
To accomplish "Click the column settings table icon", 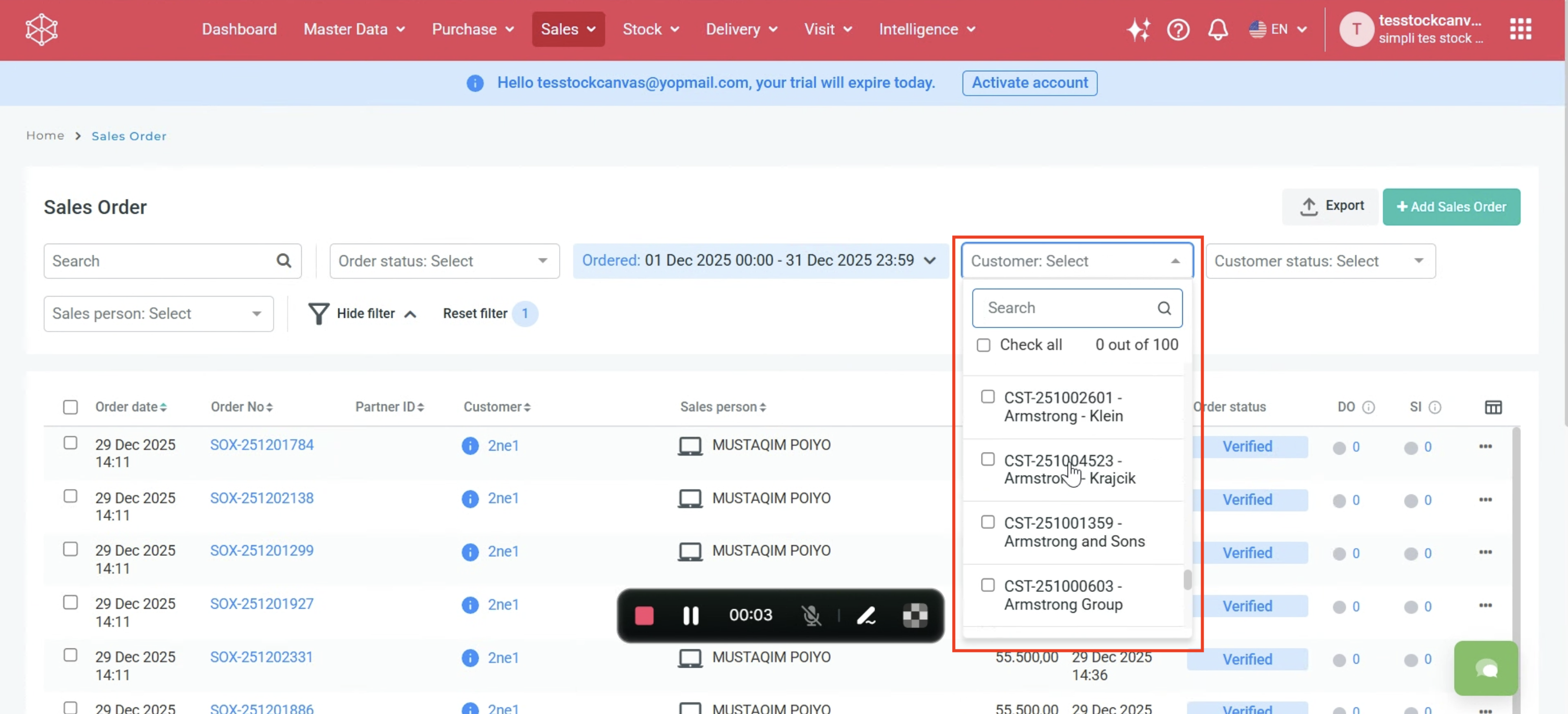I will point(1493,407).
